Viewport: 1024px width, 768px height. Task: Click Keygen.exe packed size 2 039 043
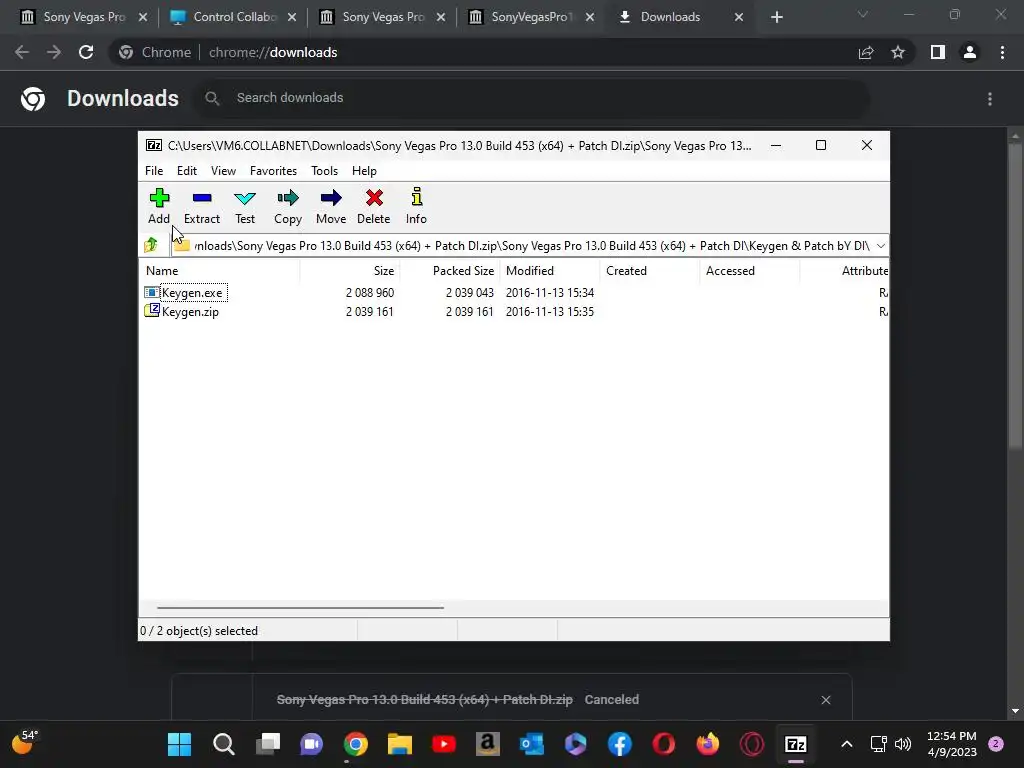tap(470, 293)
